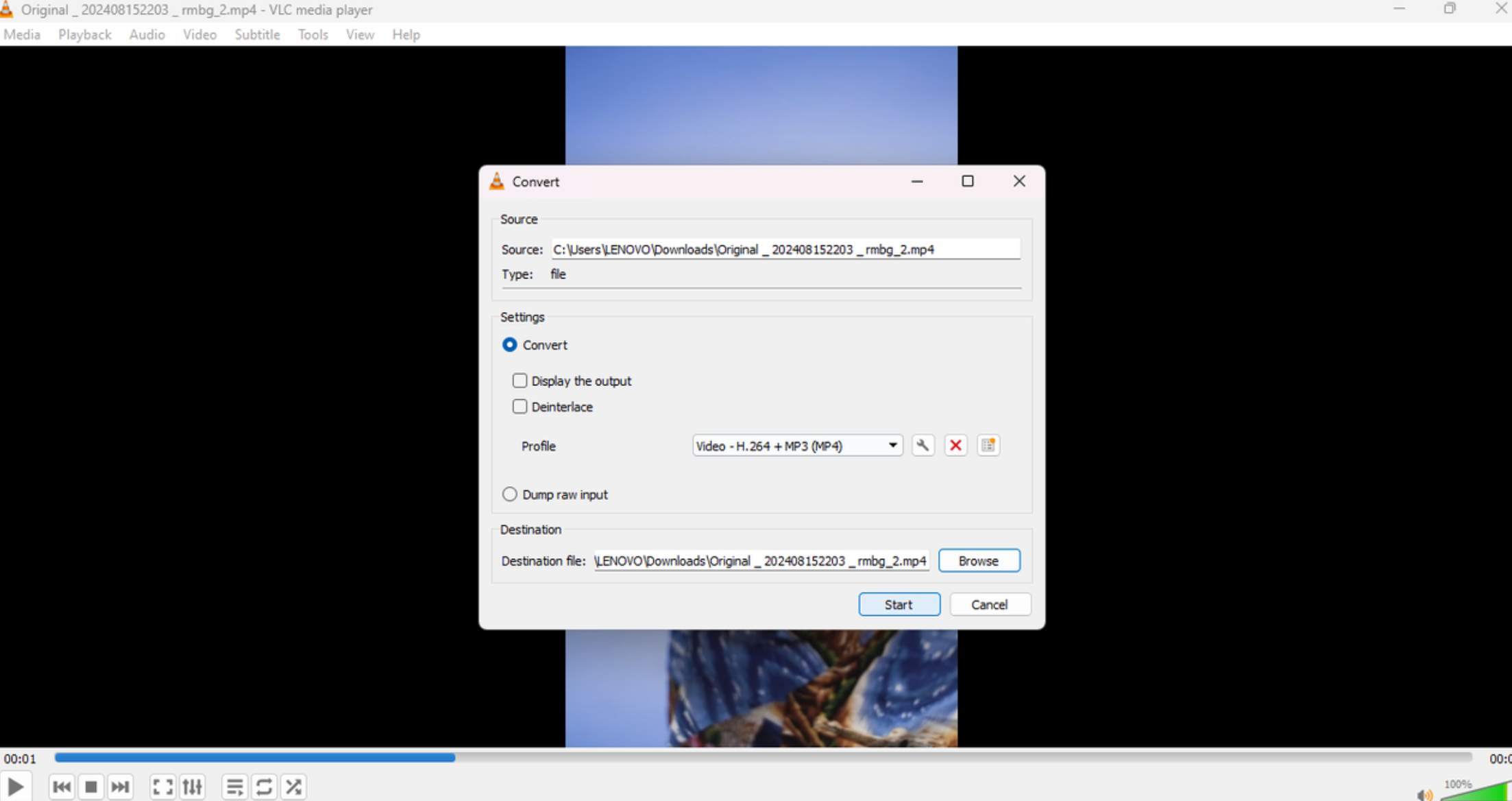The height and width of the screenshot is (801, 1512).
Task: Click Browse for destination file
Action: pyautogui.click(x=978, y=561)
